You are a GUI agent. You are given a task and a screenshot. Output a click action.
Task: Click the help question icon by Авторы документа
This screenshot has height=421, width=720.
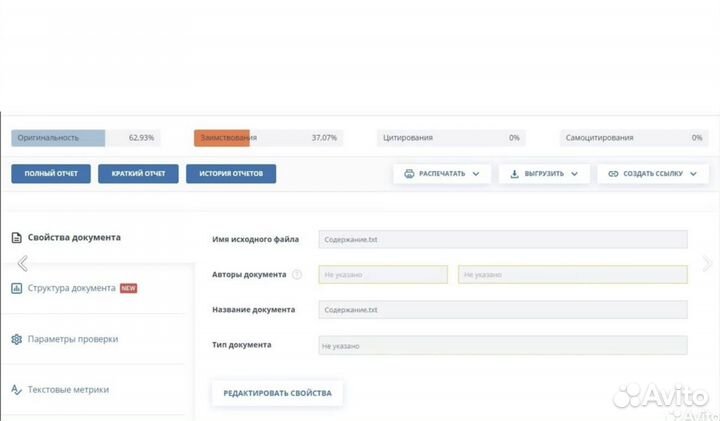(297, 275)
